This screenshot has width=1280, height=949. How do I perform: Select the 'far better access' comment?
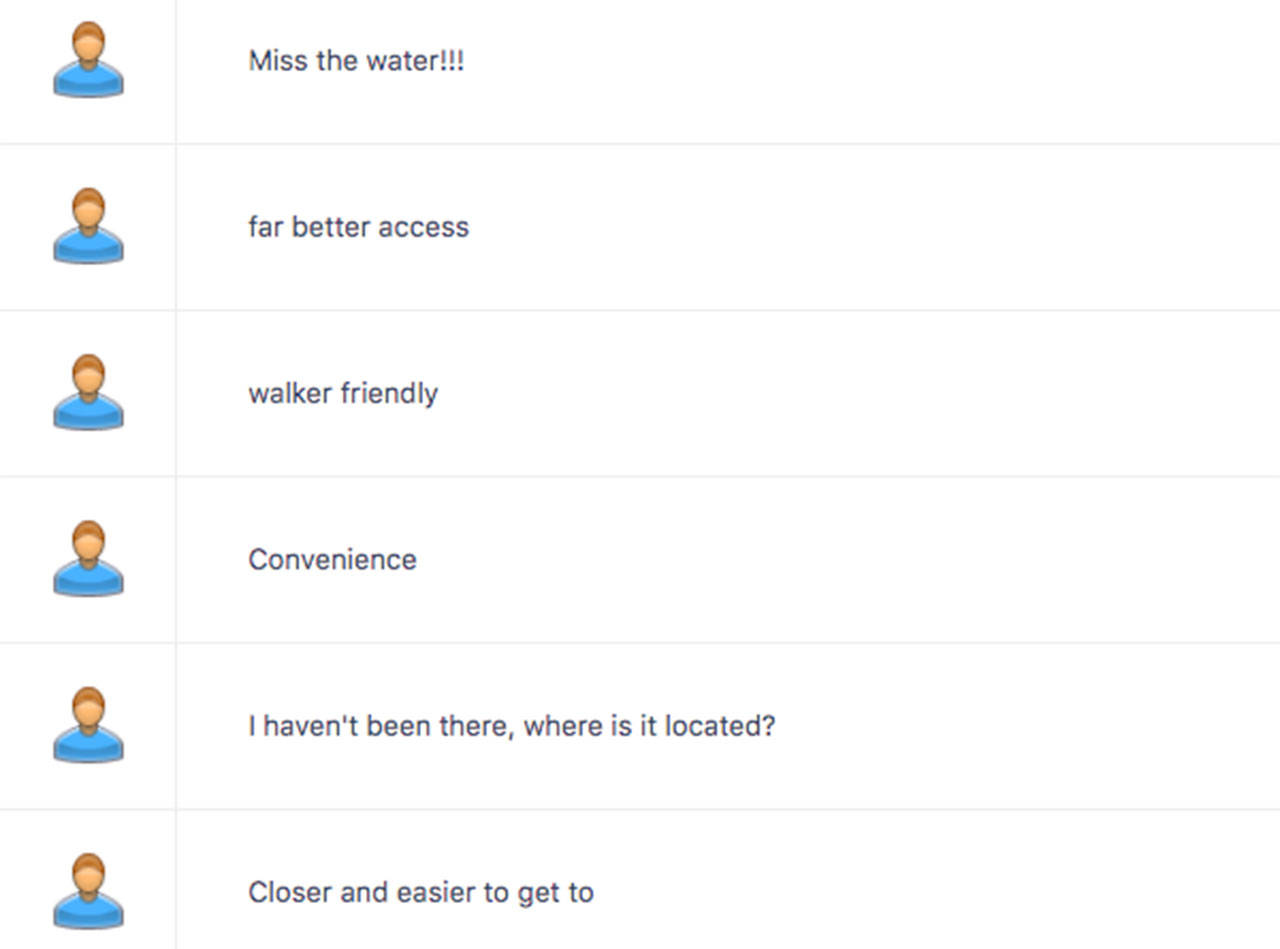(358, 227)
